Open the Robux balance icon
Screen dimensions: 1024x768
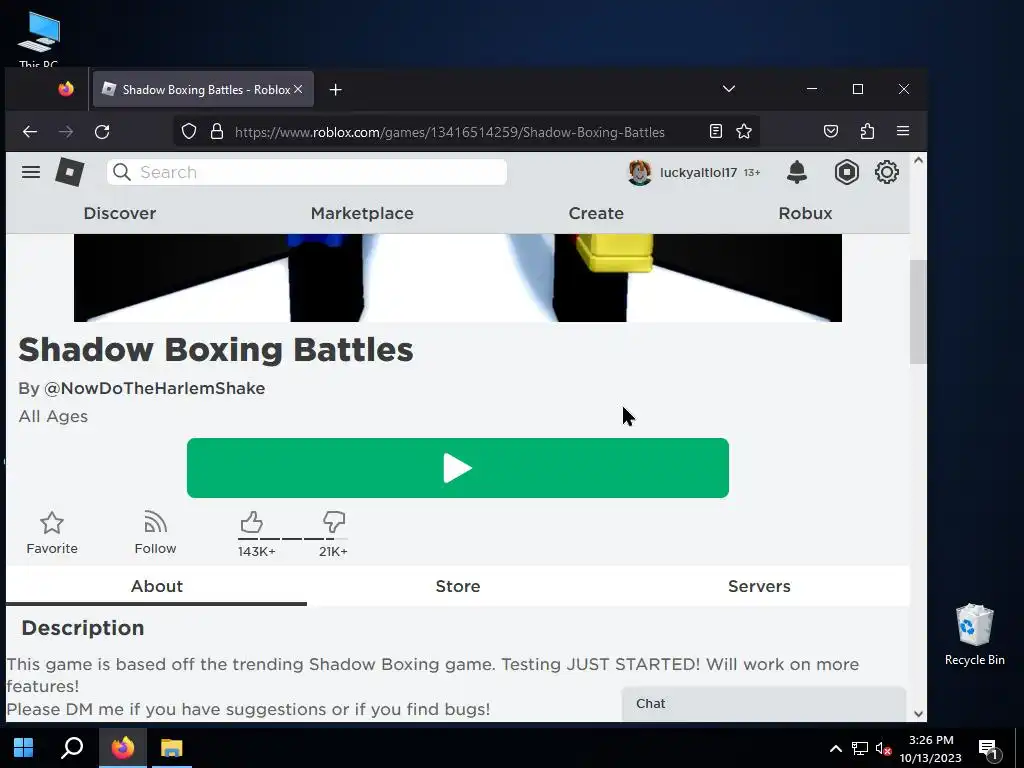[x=846, y=172]
